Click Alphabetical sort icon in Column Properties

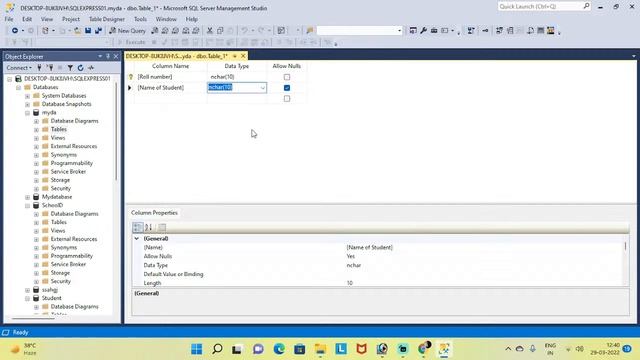click(149, 227)
